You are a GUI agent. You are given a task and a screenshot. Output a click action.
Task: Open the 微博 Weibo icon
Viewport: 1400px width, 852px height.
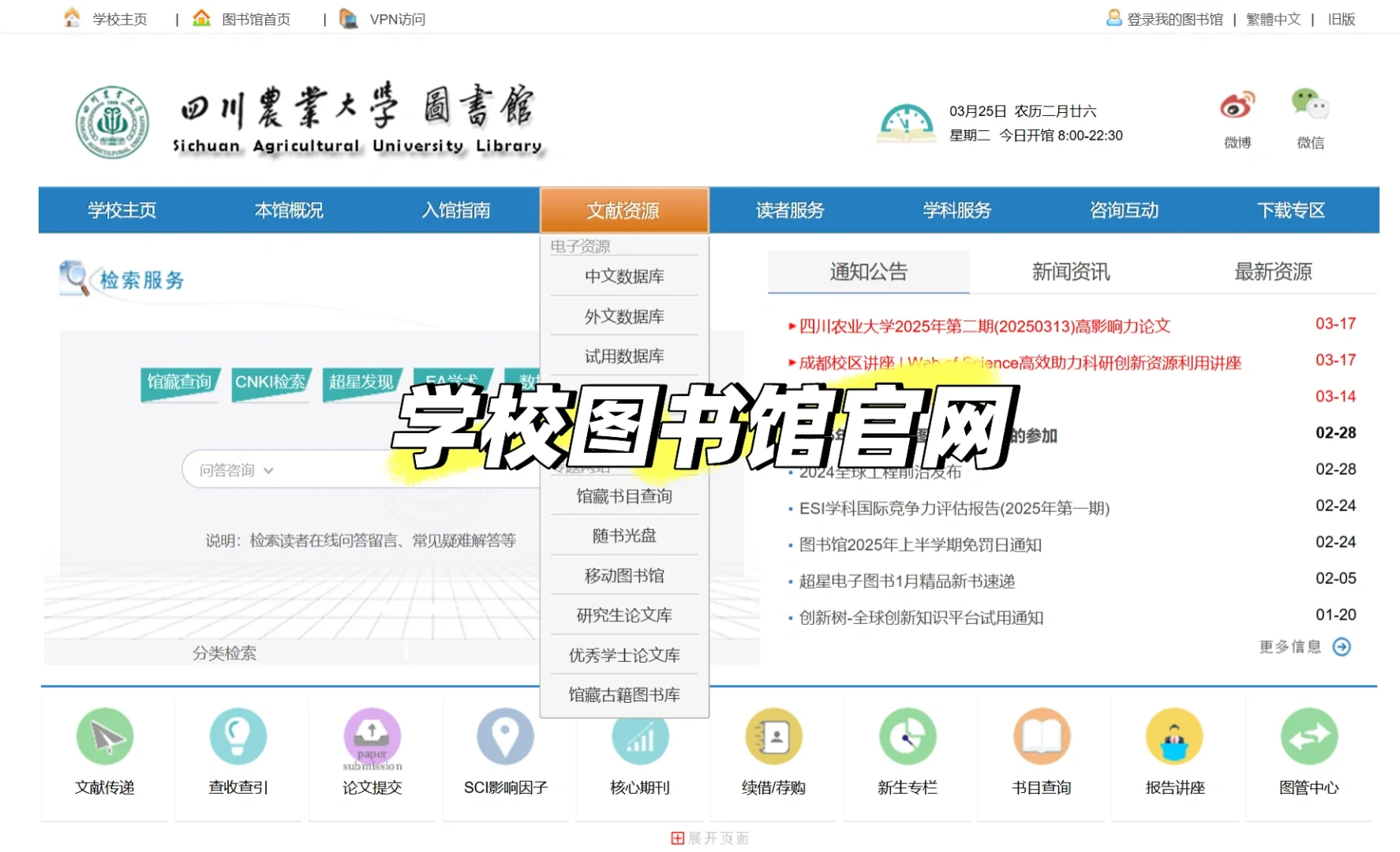[1237, 105]
